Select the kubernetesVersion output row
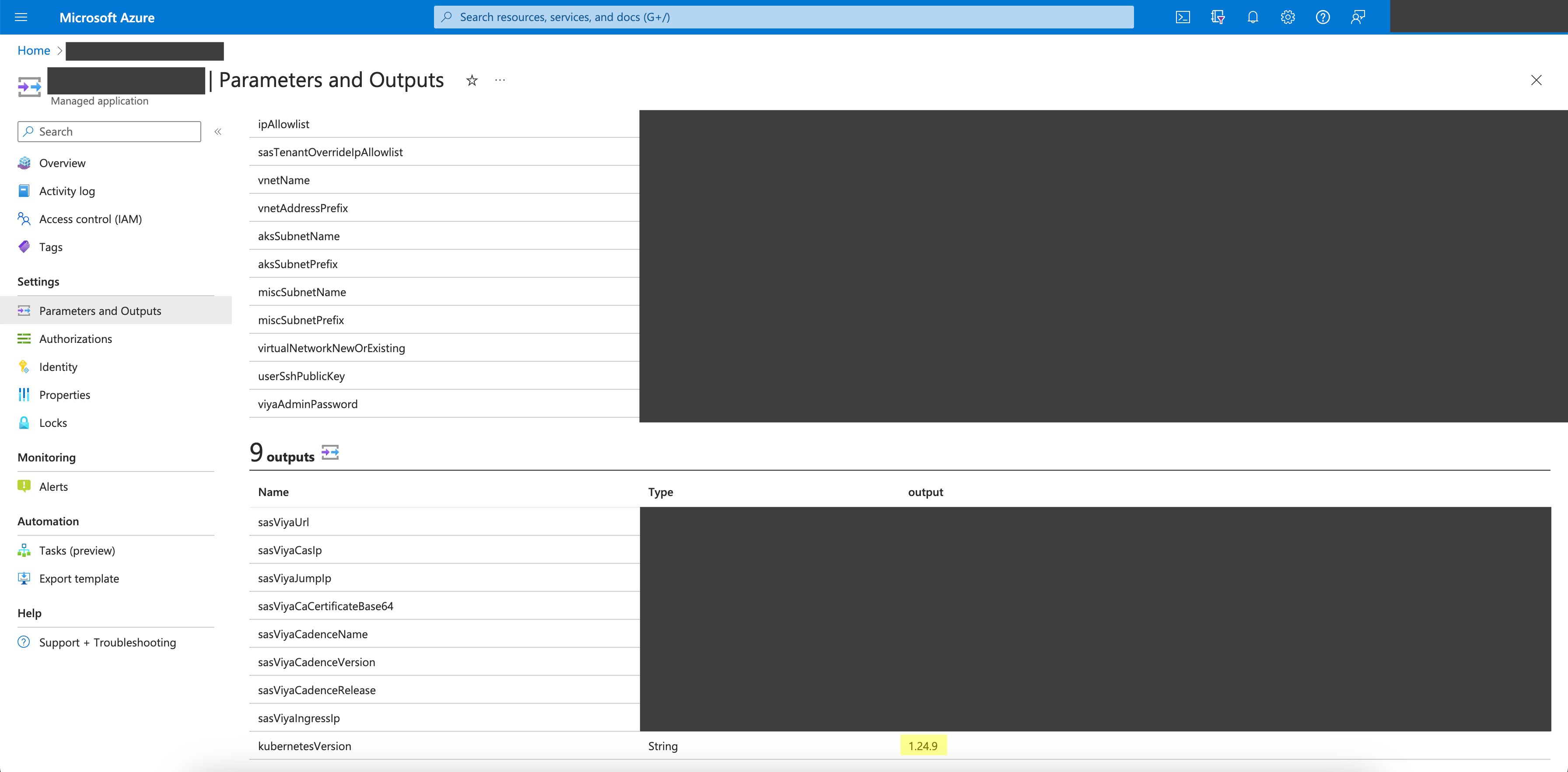 pyautogui.click(x=304, y=746)
